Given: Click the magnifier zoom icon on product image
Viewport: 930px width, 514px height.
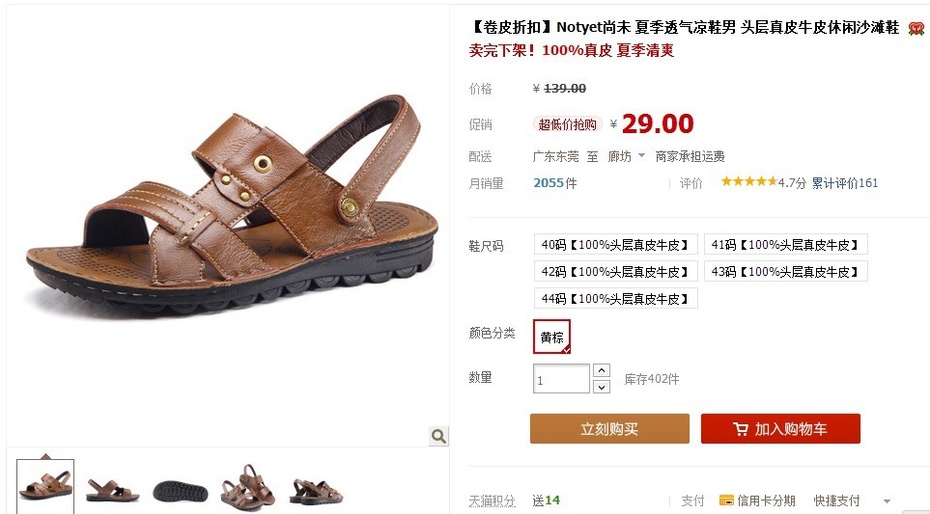Looking at the screenshot, I should [x=438, y=436].
